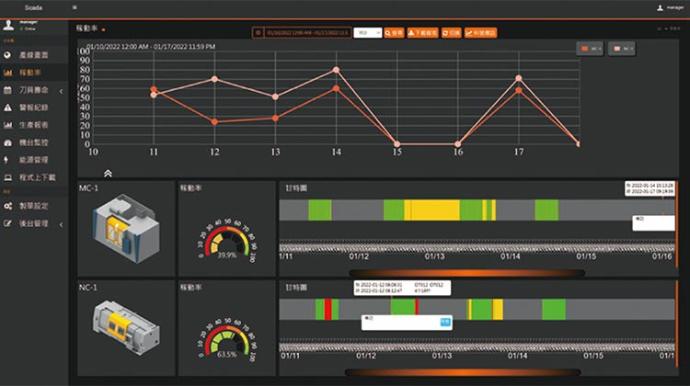Screen dimensions: 690x386
Task: Open the alarm record warning-triangle icon
Action: 7,107
